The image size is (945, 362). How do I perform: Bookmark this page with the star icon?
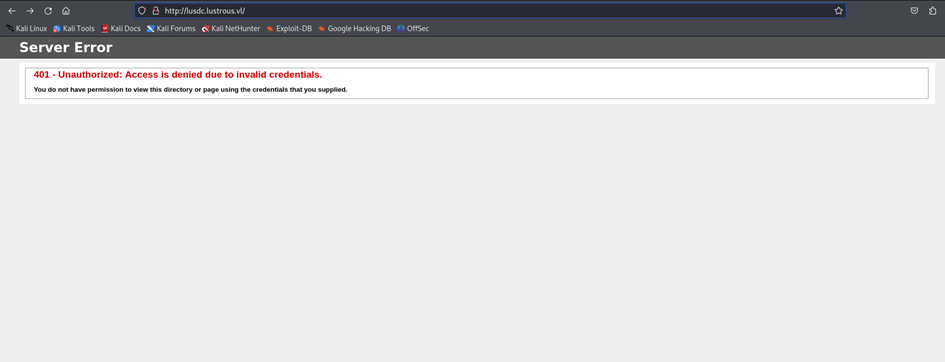click(x=838, y=11)
